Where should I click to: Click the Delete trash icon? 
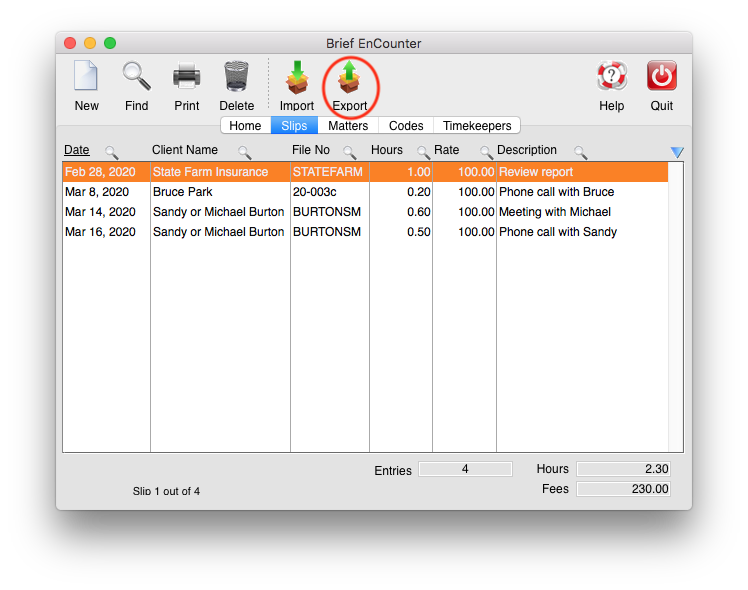(x=237, y=76)
